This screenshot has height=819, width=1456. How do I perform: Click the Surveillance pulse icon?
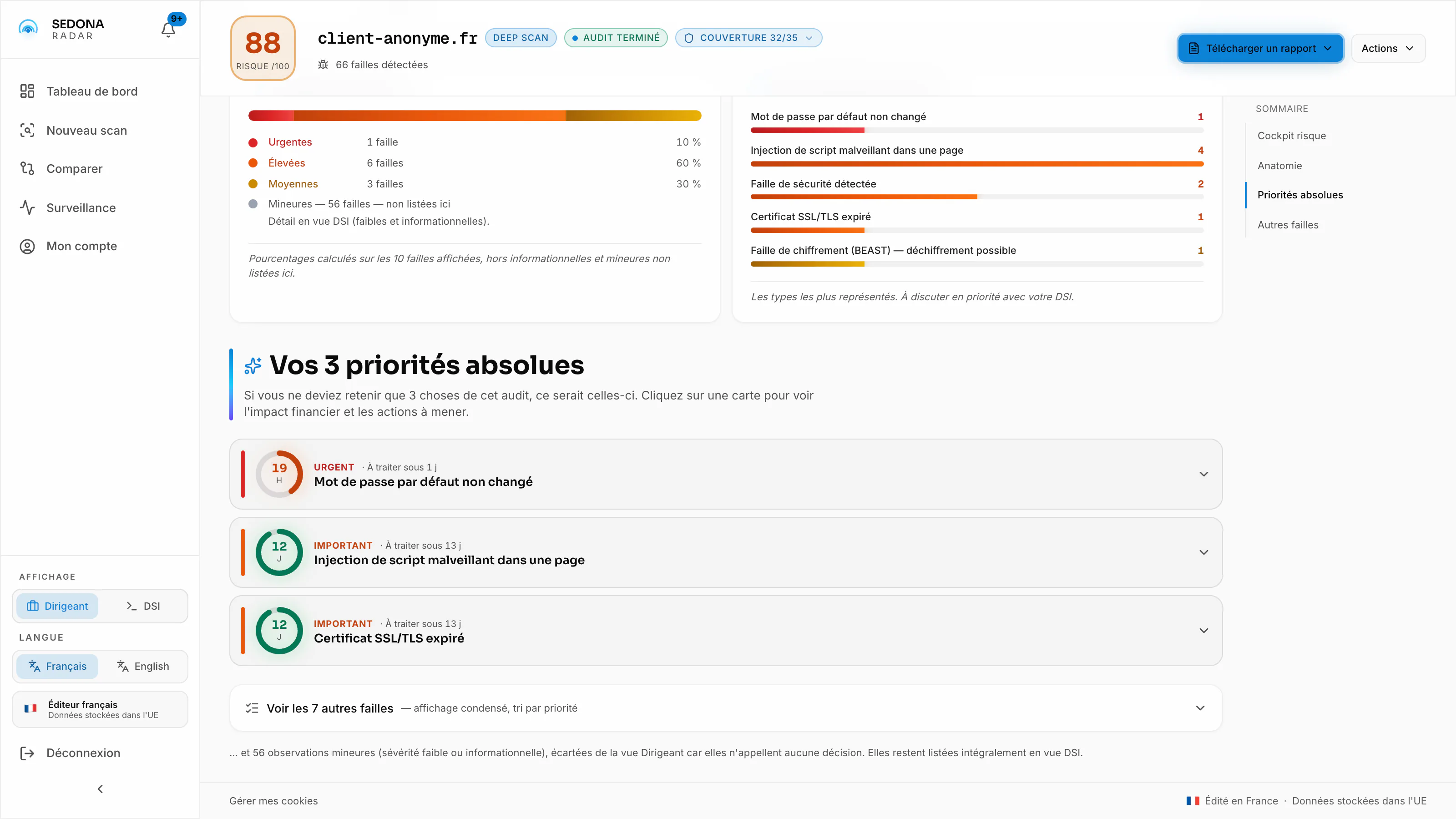[27, 207]
